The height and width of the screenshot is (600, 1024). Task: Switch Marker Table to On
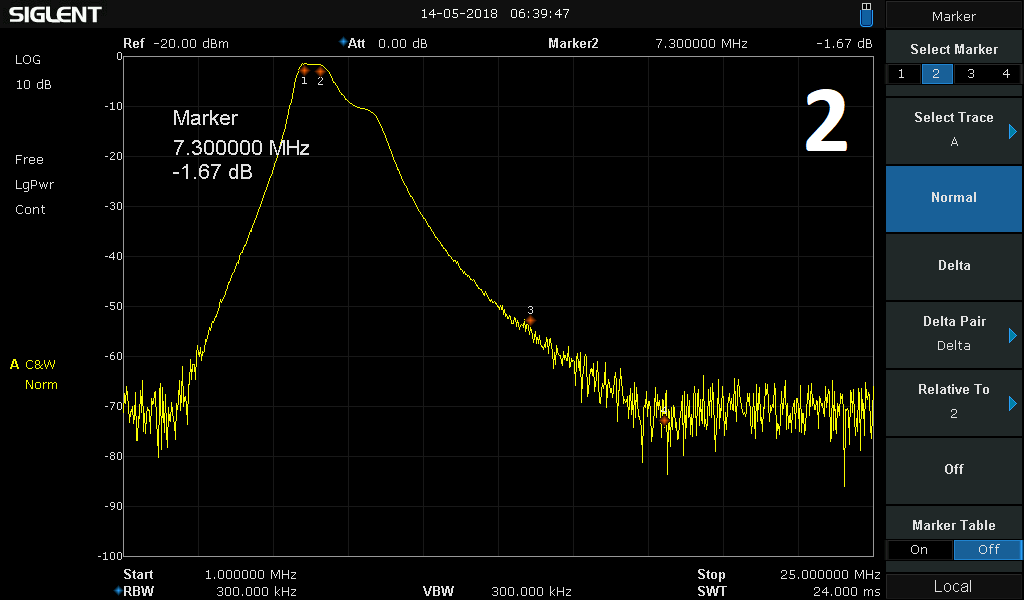point(919,550)
